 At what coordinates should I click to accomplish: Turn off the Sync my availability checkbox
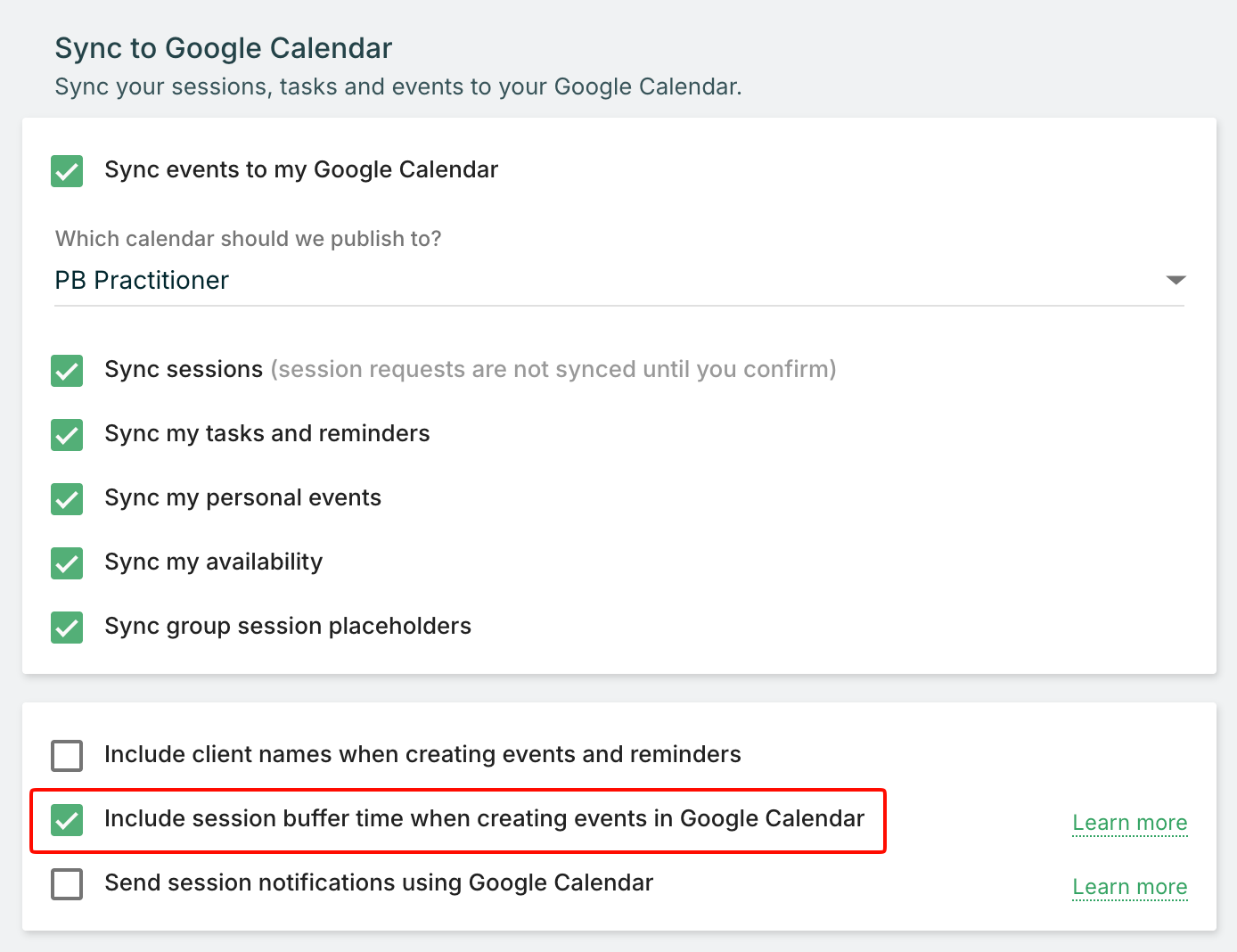pyautogui.click(x=67, y=563)
